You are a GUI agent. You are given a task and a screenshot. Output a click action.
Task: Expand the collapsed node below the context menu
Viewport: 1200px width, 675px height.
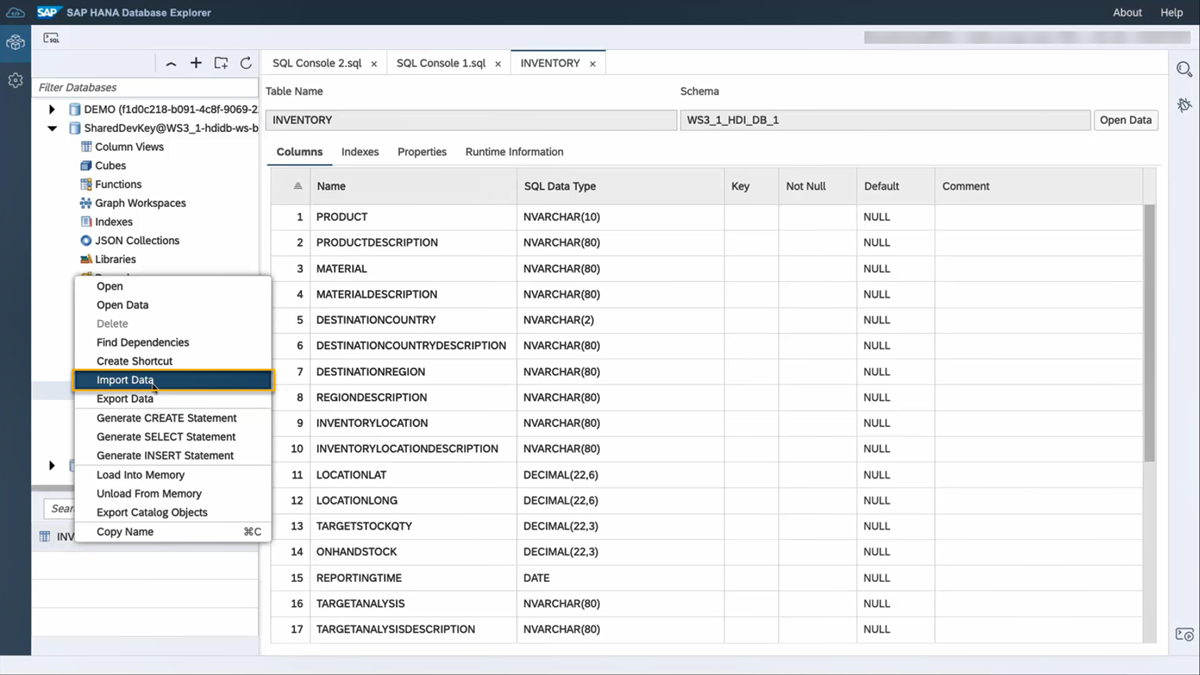pos(52,465)
